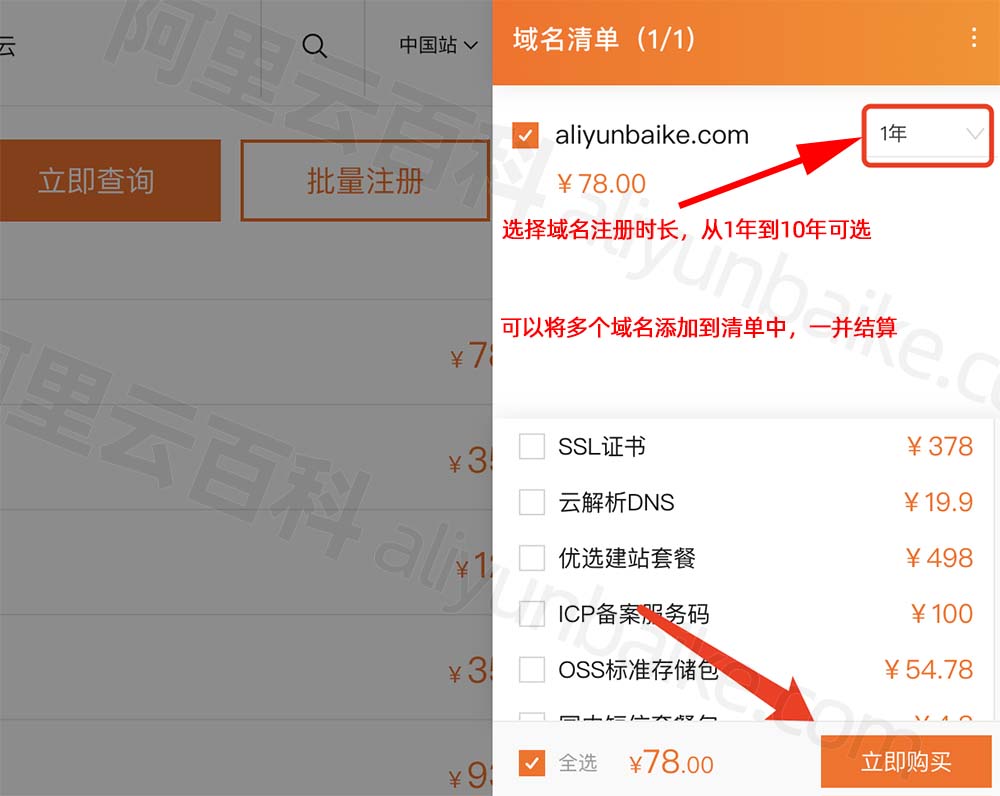The image size is (1000, 796).
Task: Click the aliyunbaike.com domain name text
Action: point(652,135)
